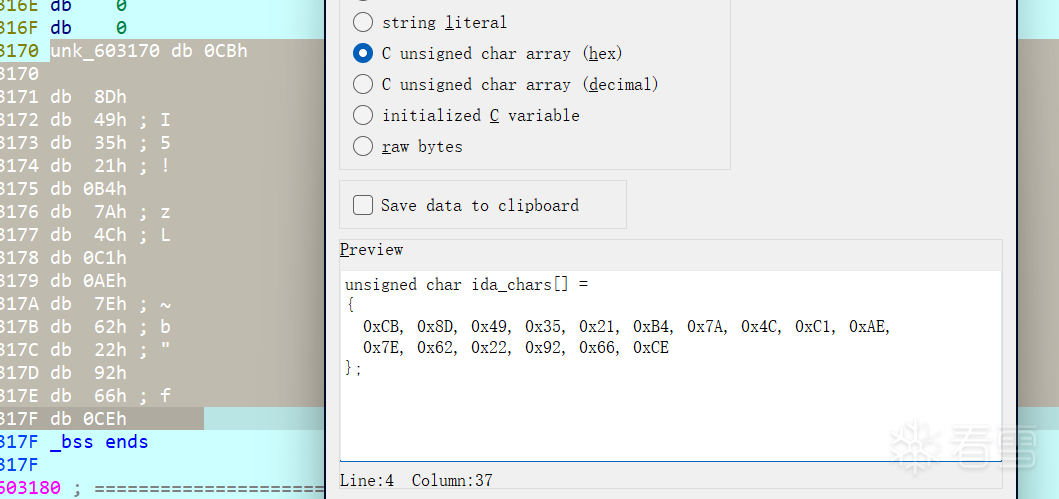This screenshot has width=1059, height=499.
Task: Select the raw bytes export format
Action: (363, 146)
